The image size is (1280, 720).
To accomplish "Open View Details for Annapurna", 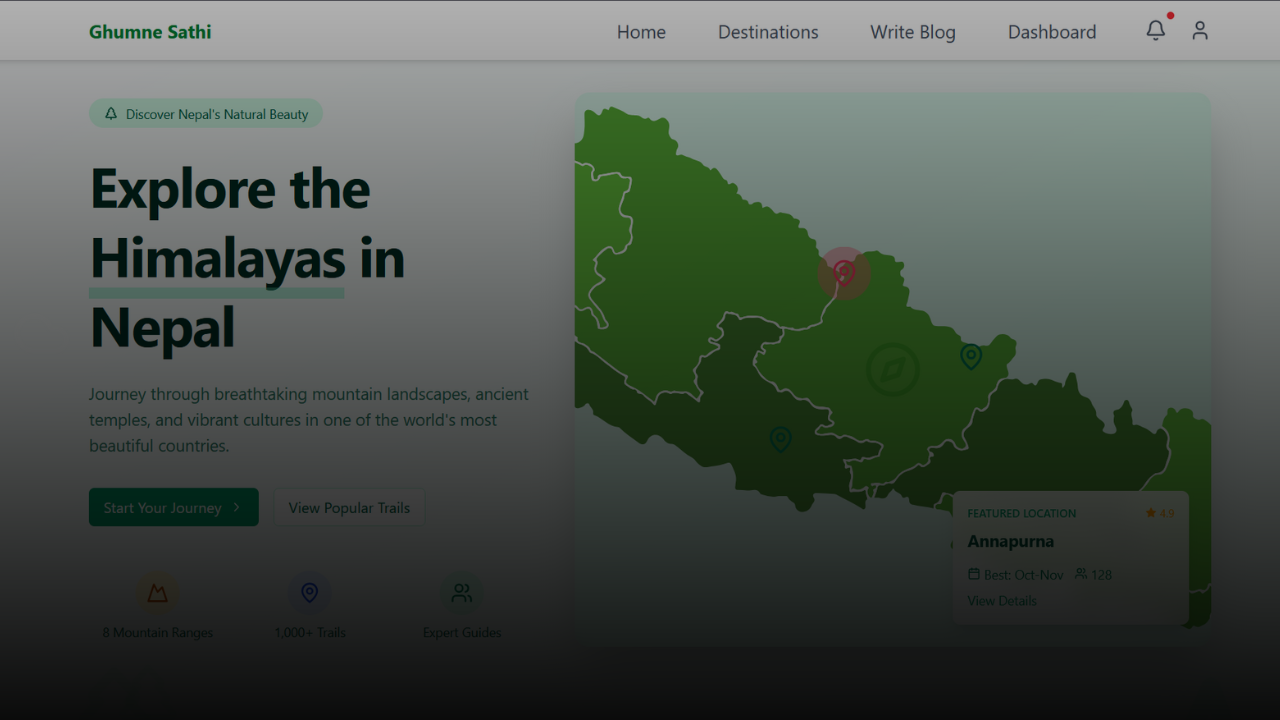I will pyautogui.click(x=1002, y=601).
